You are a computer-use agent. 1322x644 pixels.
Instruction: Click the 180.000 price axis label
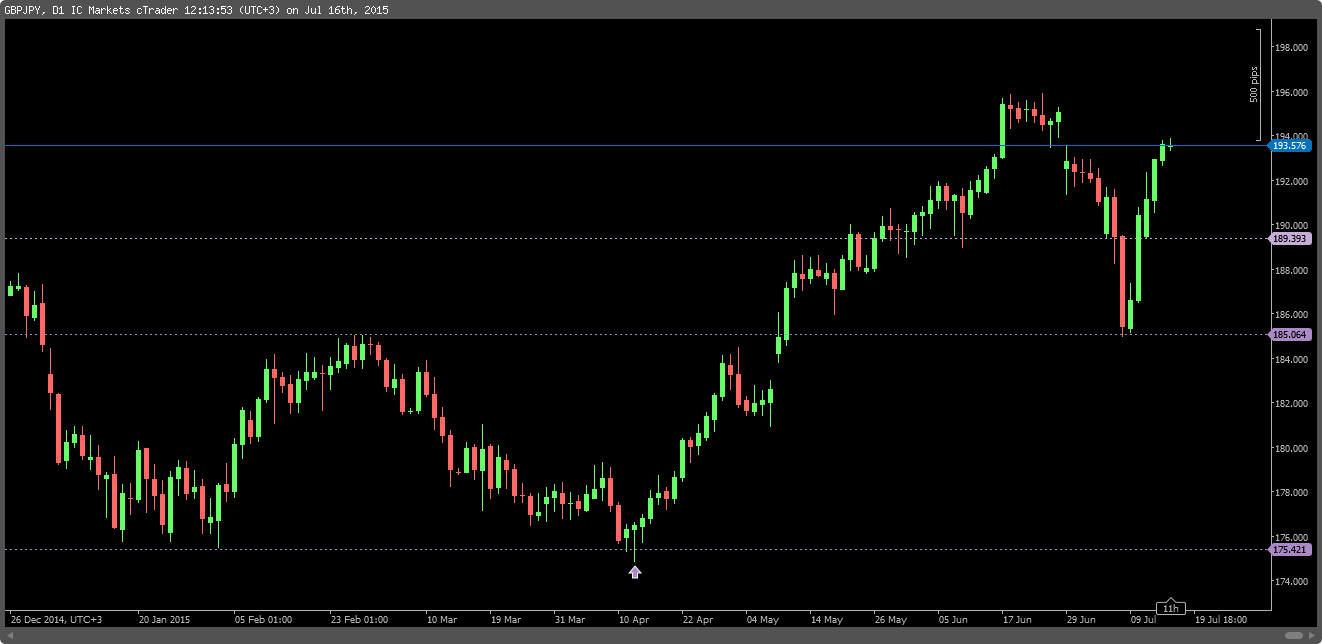[x=1290, y=448]
